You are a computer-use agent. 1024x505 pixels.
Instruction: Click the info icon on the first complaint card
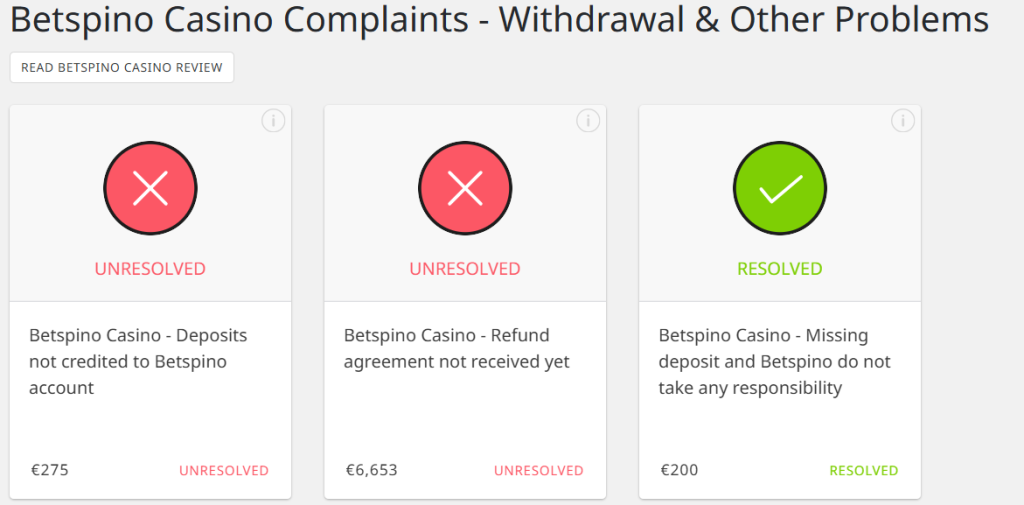pyautogui.click(x=273, y=121)
